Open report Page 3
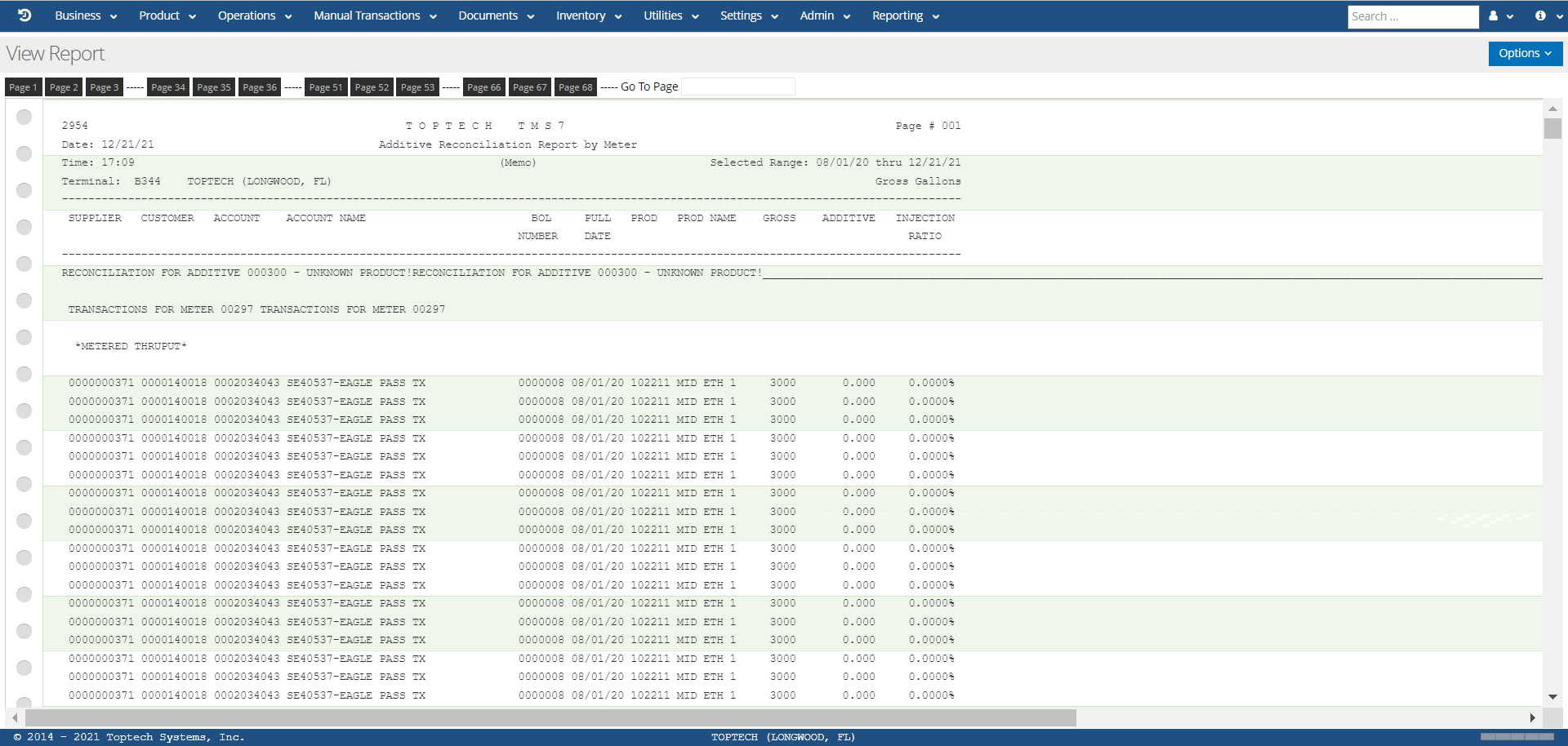This screenshot has height=746, width=1568. 105,87
